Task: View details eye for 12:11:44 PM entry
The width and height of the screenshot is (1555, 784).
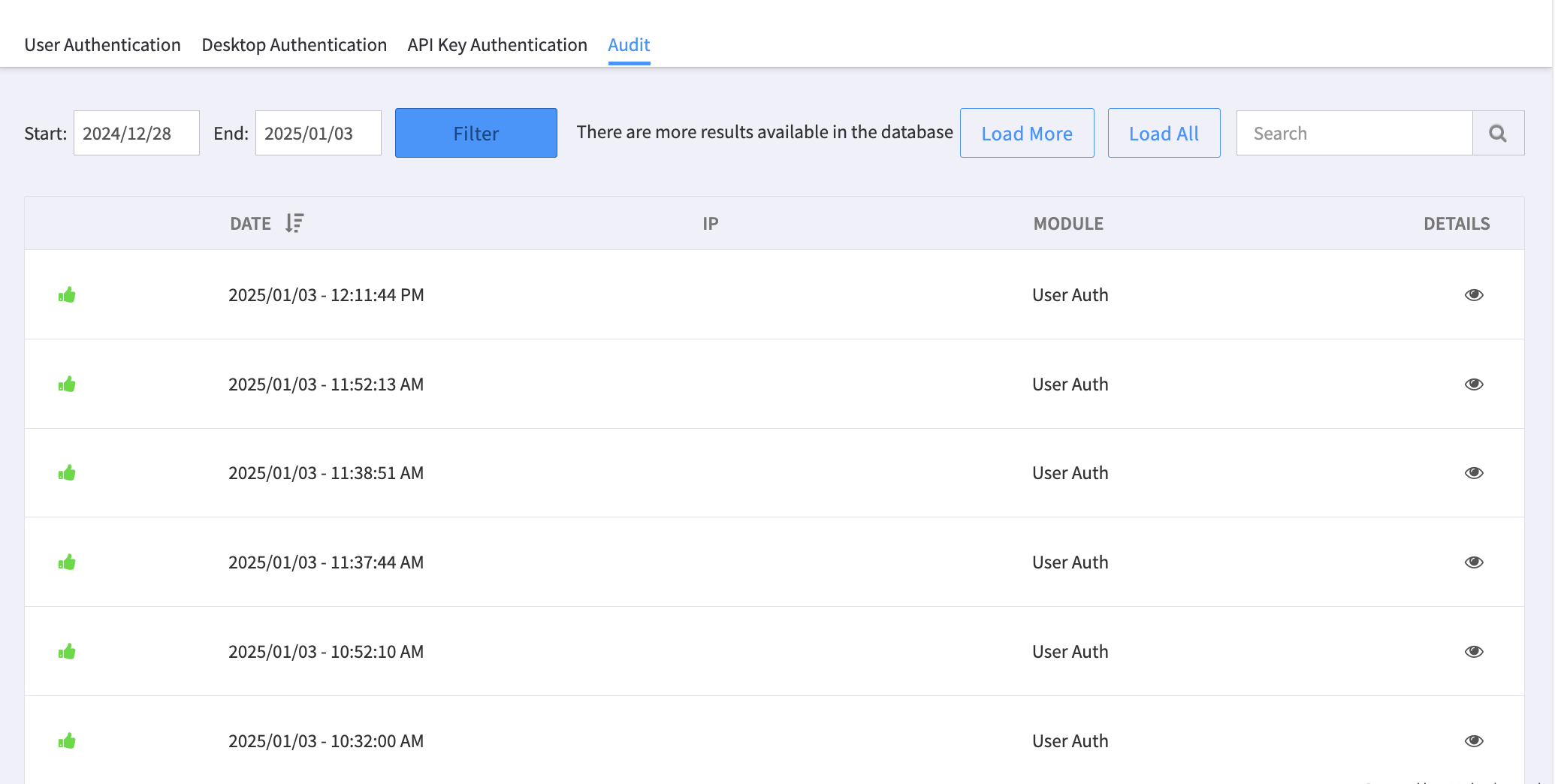Action: point(1474,294)
